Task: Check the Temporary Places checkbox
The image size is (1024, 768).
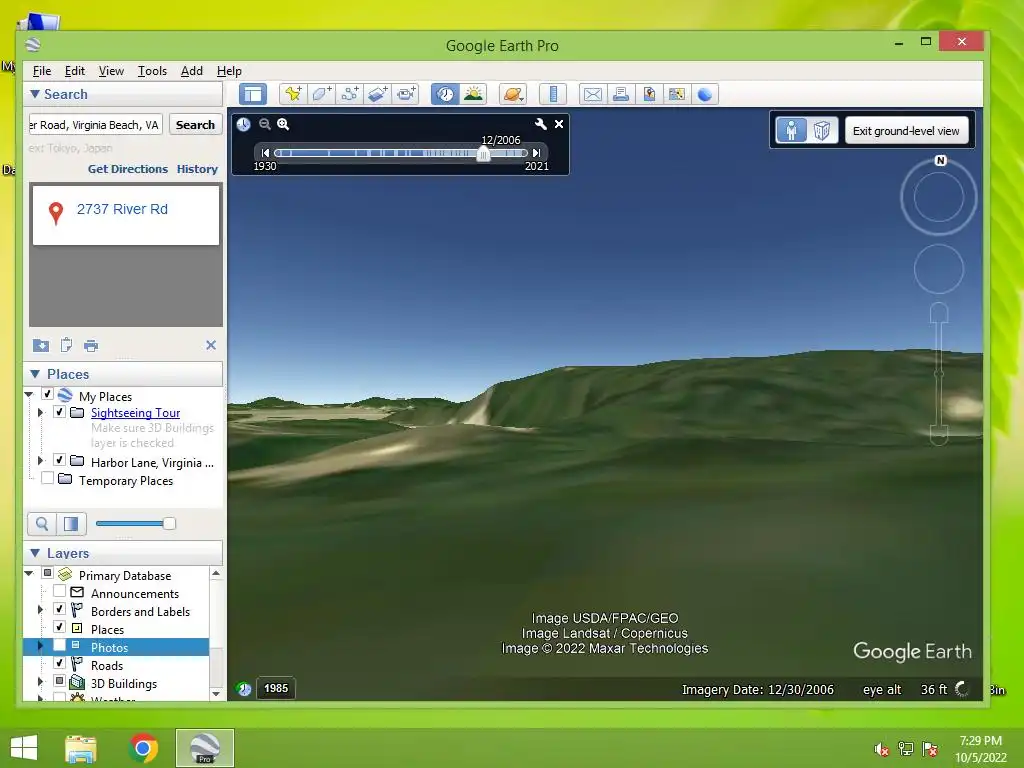Action: (x=47, y=478)
